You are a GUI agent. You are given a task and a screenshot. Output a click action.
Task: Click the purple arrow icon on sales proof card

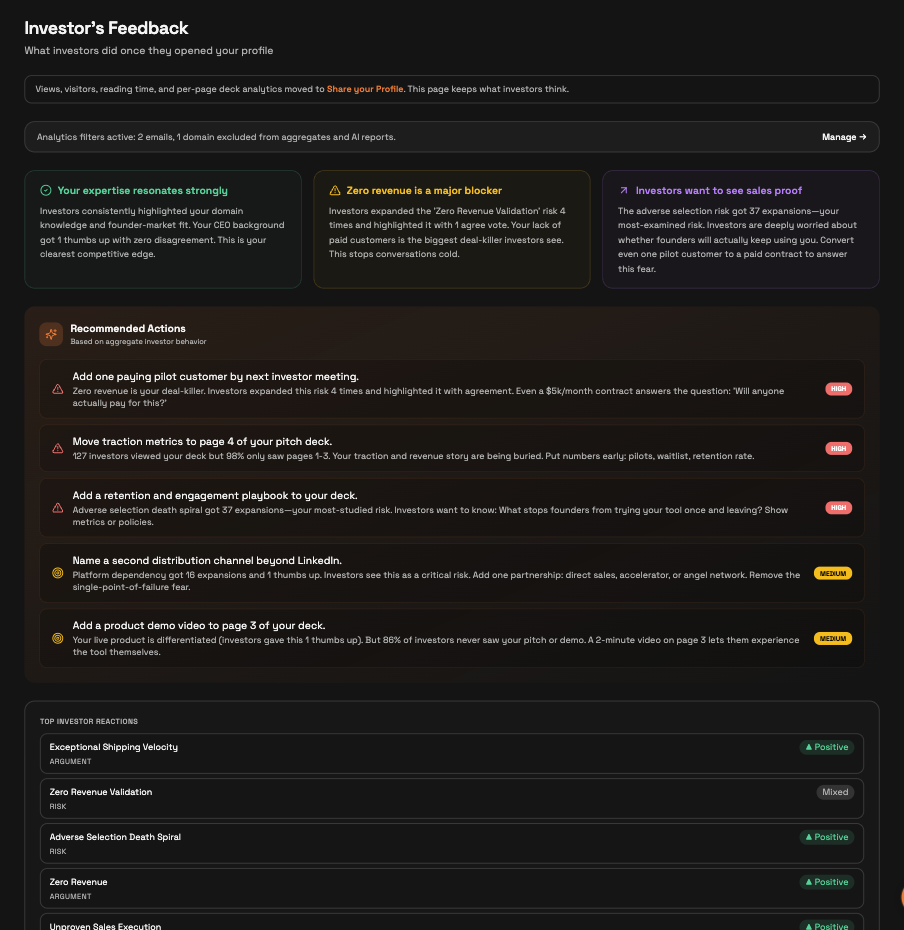(x=623, y=190)
